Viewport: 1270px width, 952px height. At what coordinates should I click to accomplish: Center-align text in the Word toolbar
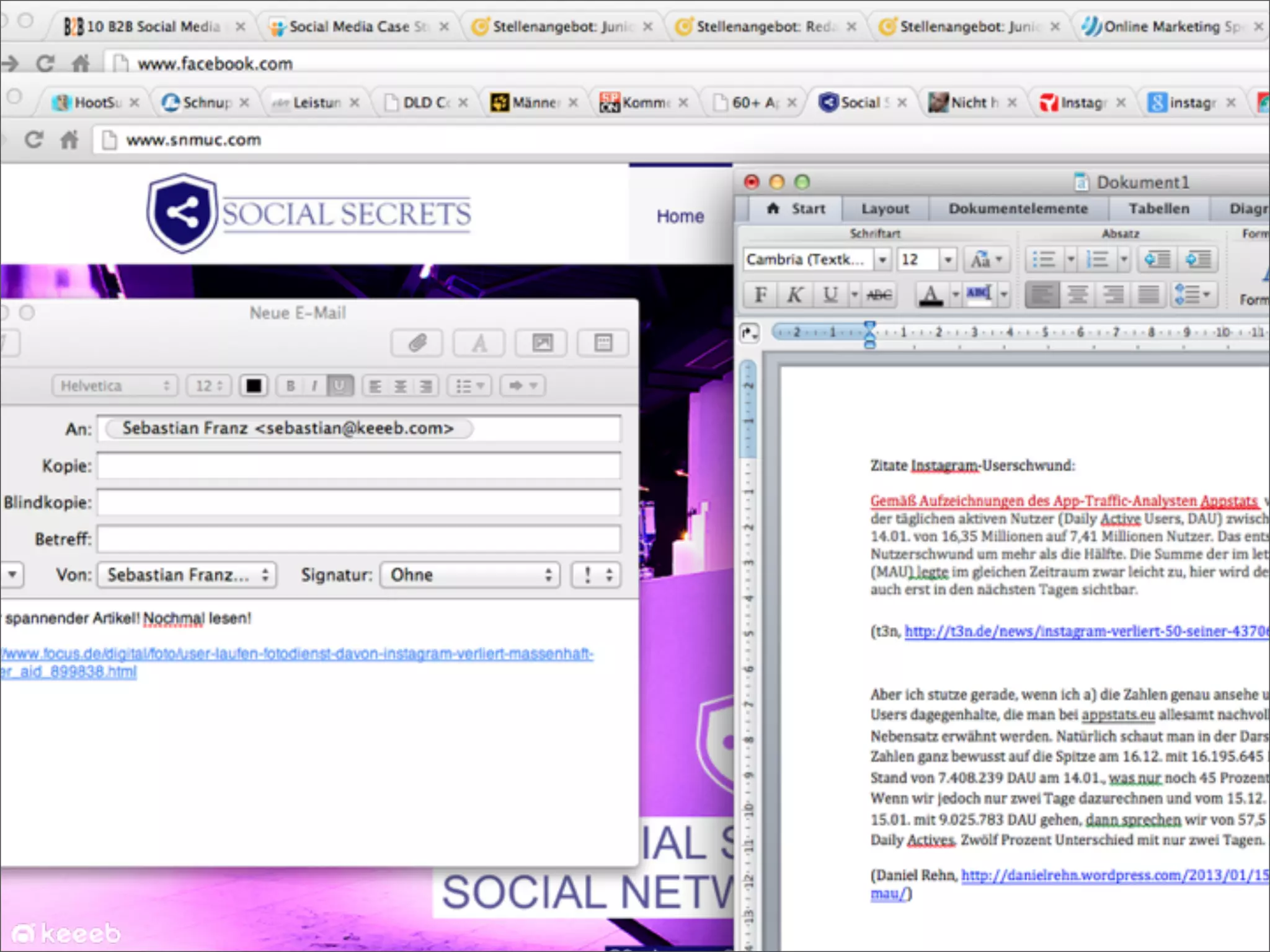(1078, 294)
